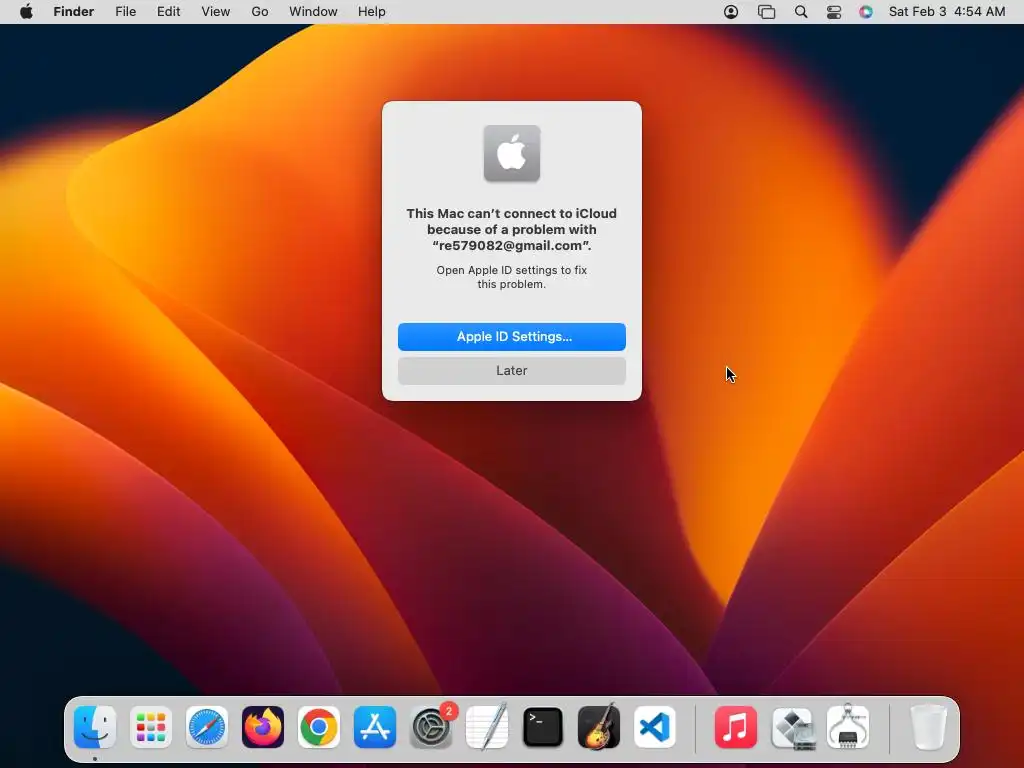Click the Apple logo in the dialog
1024x768 pixels.
(512, 153)
